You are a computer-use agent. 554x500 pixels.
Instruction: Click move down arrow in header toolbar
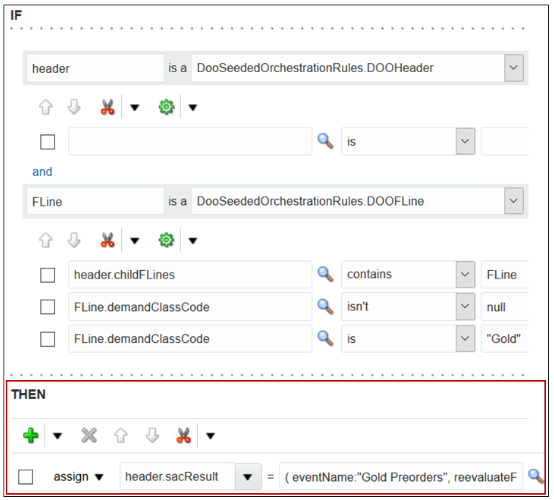pyautogui.click(x=74, y=107)
